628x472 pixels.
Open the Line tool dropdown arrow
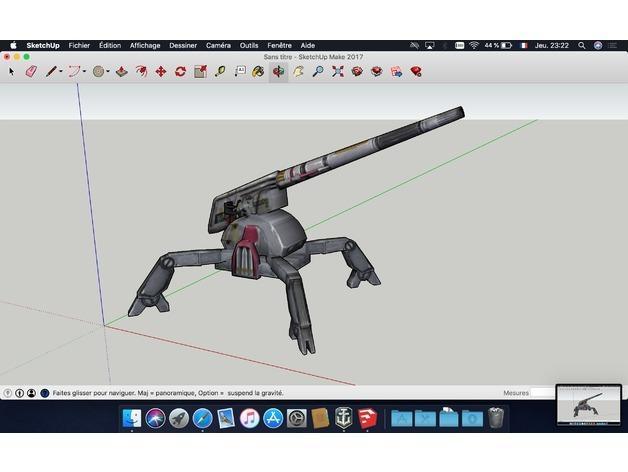click(61, 72)
